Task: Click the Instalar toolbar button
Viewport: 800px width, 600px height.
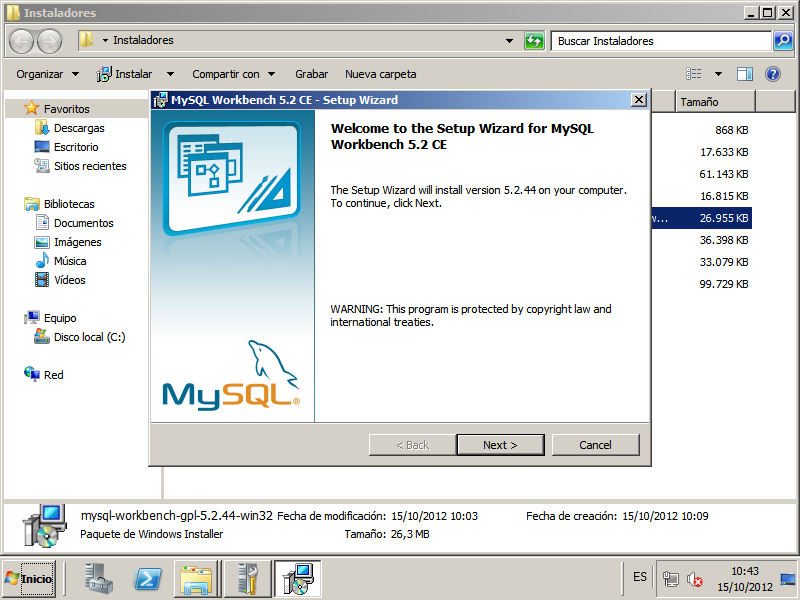Action: pos(126,74)
